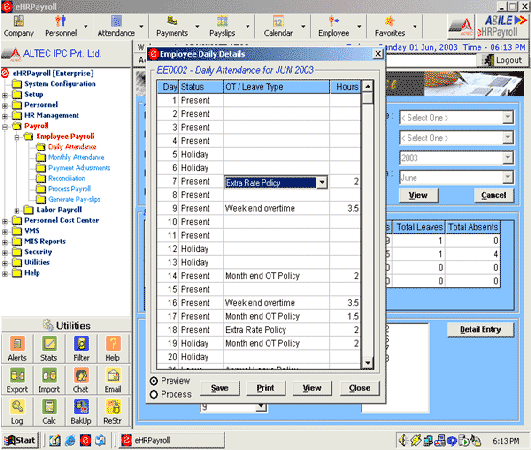
Task: Select Process Payroll in the tree
Action: click(69, 189)
